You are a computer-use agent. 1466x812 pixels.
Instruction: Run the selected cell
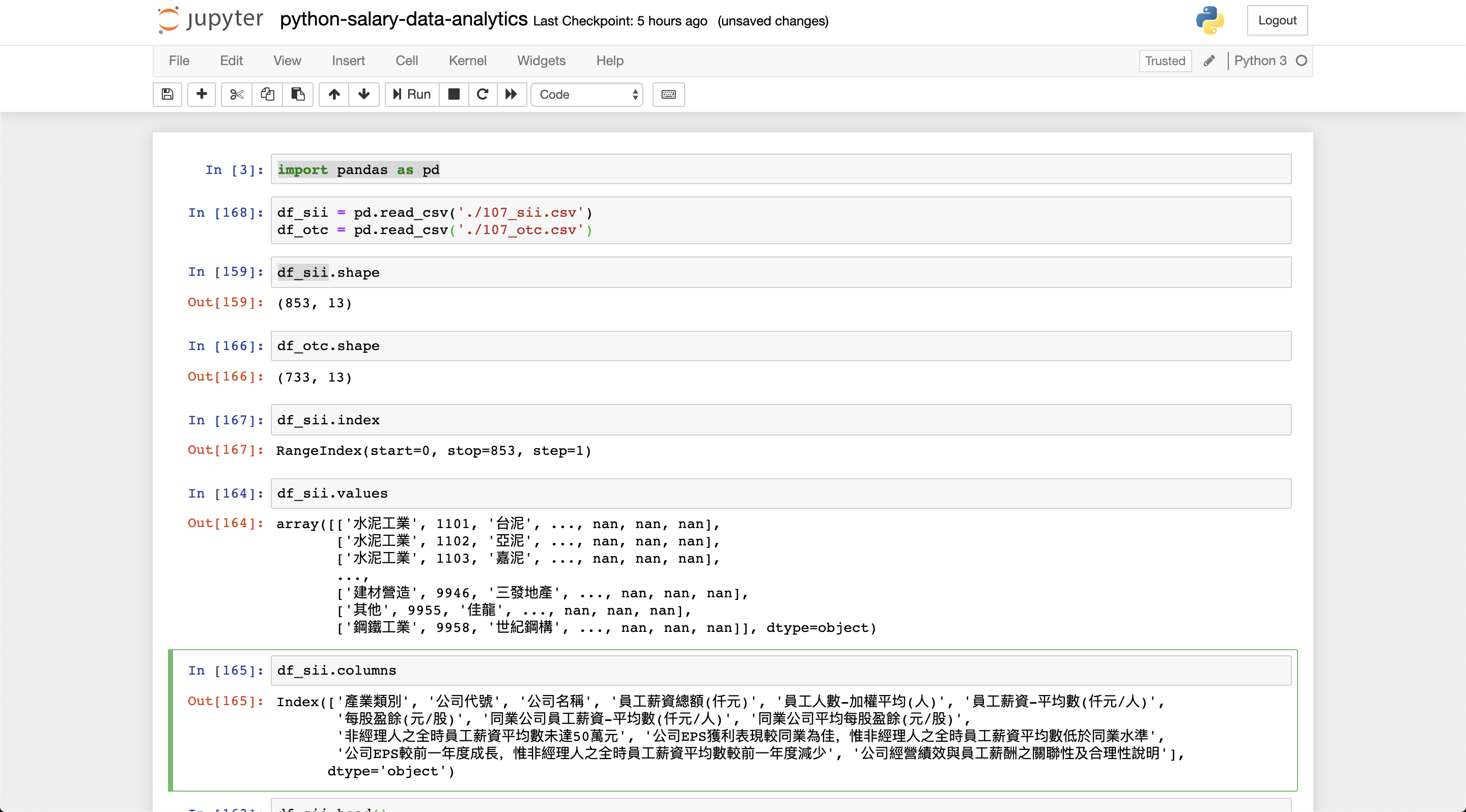[412, 95]
